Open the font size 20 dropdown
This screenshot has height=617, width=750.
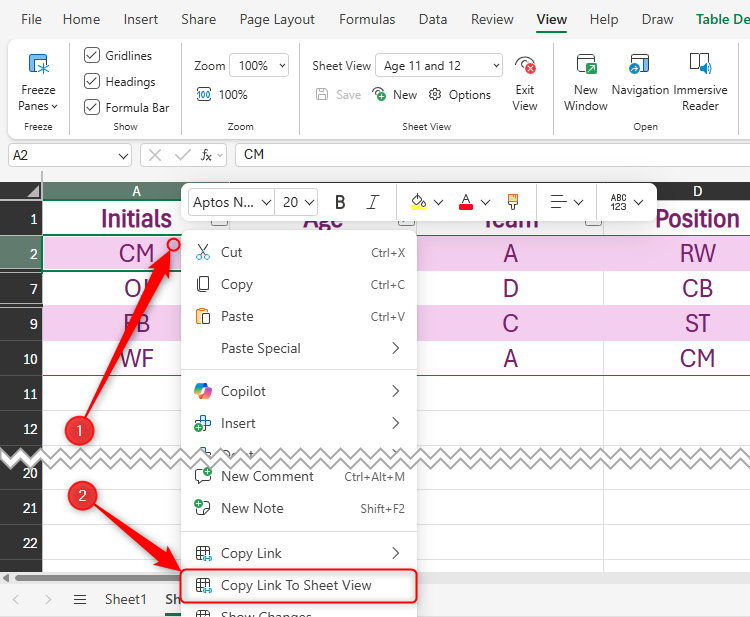298,202
